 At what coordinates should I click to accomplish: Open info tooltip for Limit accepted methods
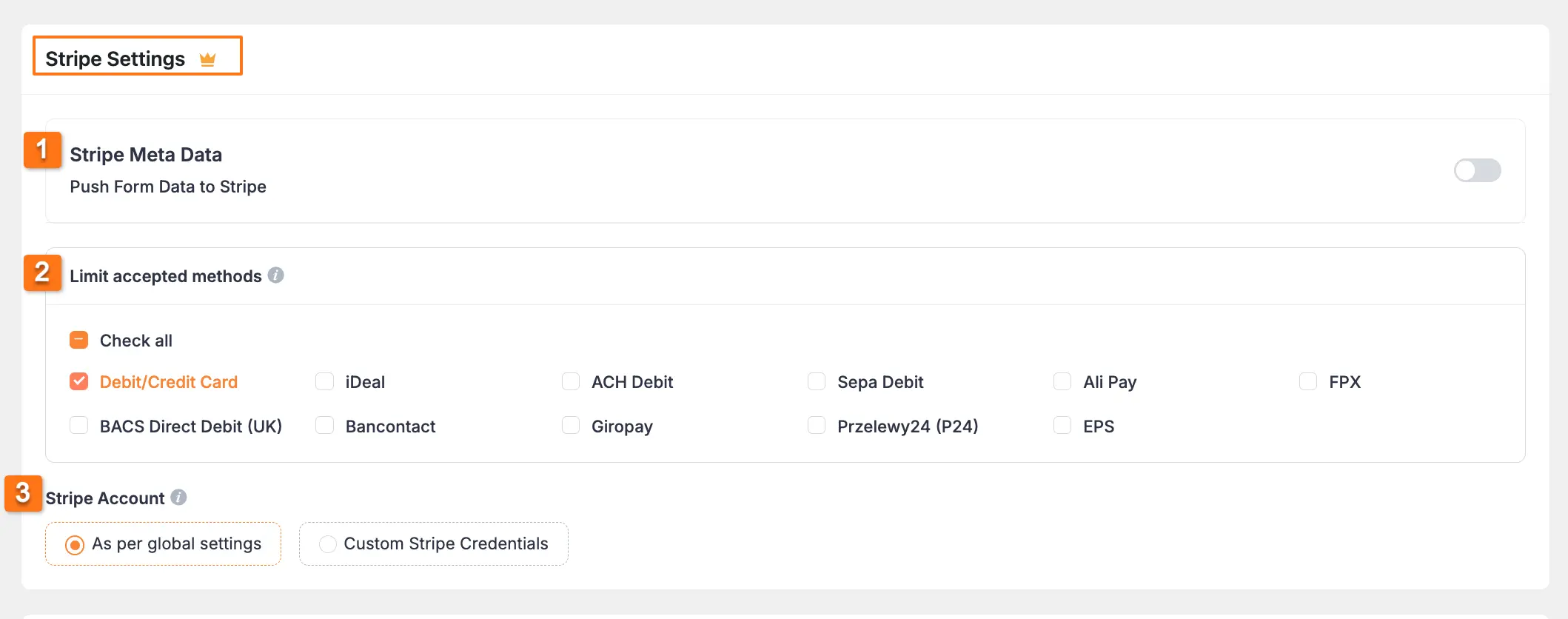pos(275,275)
